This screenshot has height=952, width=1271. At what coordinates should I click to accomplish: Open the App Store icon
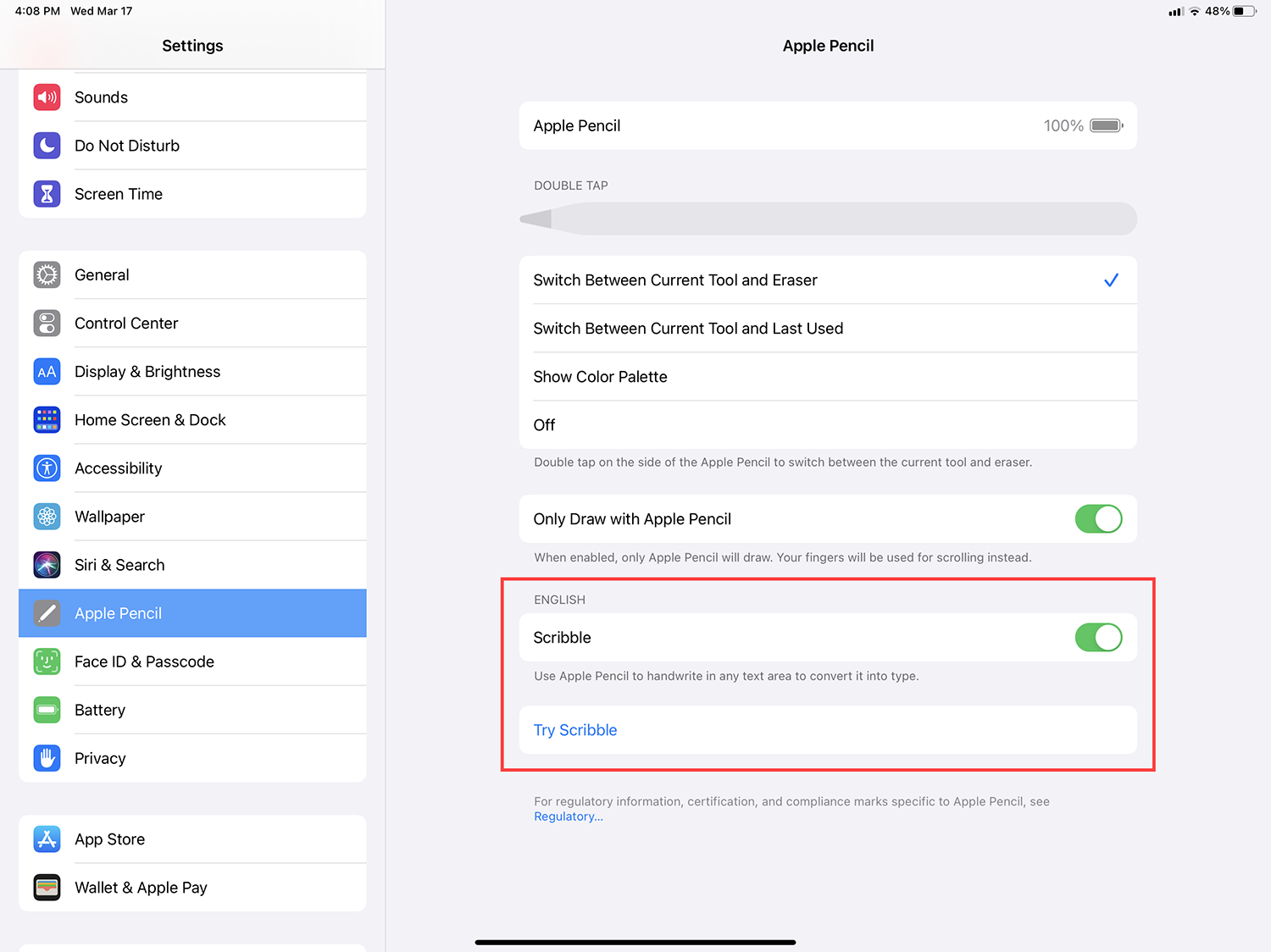pyautogui.click(x=47, y=839)
